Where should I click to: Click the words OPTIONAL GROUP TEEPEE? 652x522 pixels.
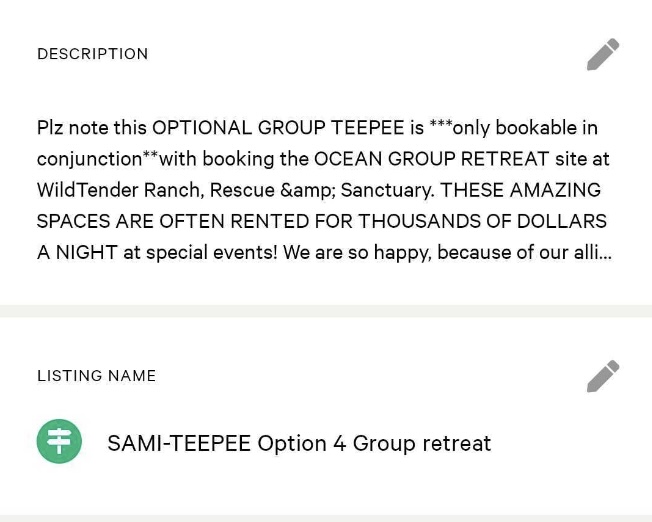[x=278, y=128]
